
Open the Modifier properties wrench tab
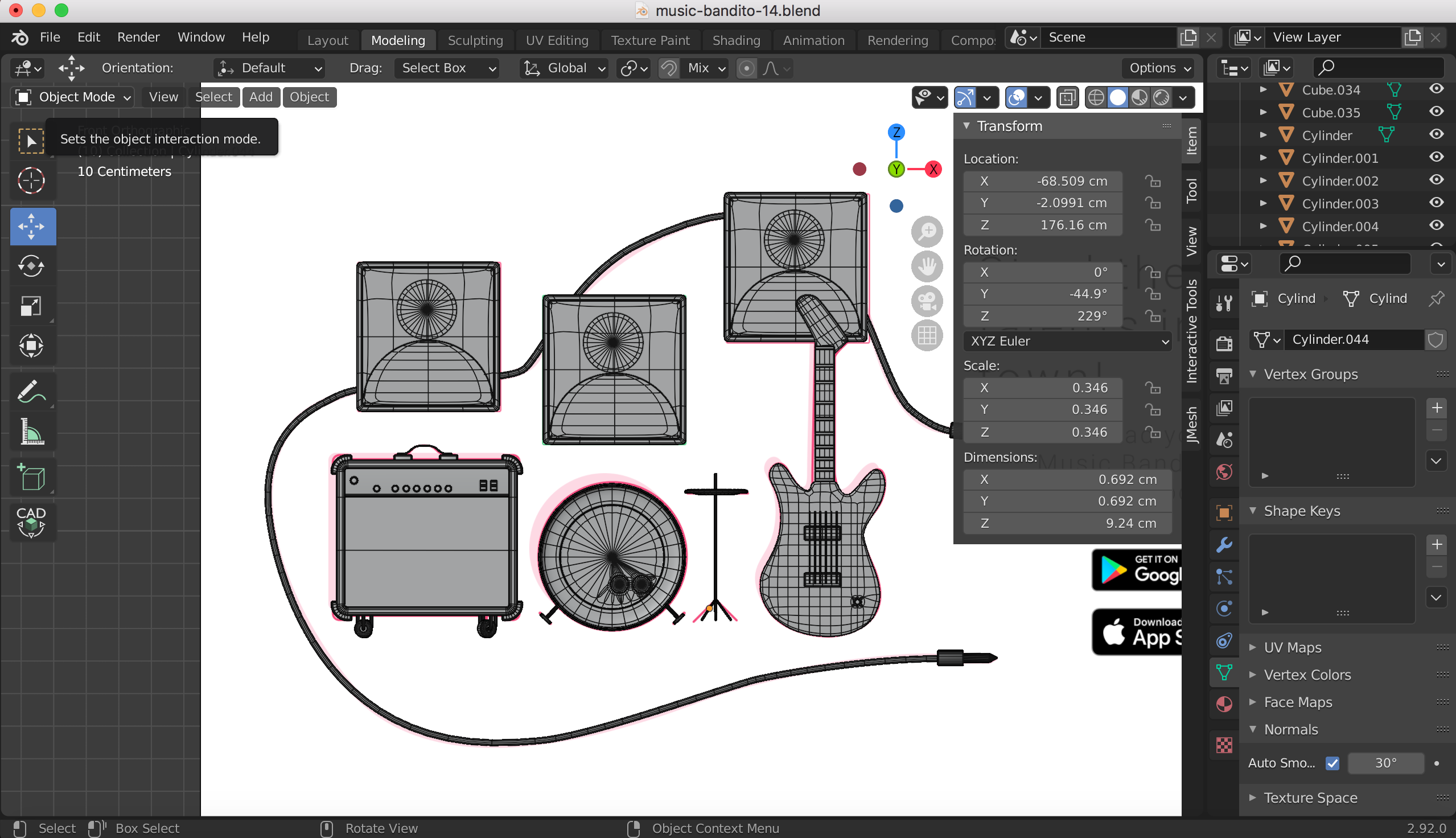point(1224,544)
